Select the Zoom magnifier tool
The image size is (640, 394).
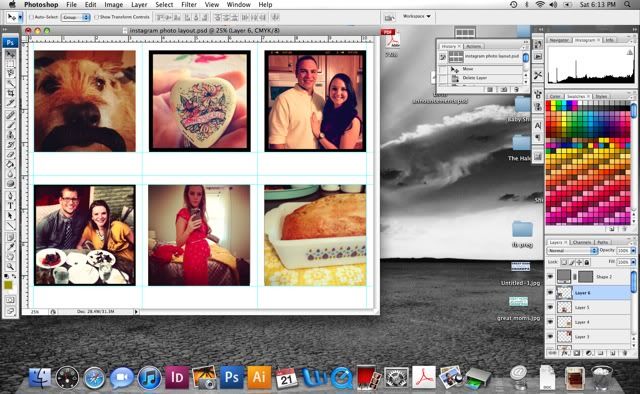[x=11, y=266]
